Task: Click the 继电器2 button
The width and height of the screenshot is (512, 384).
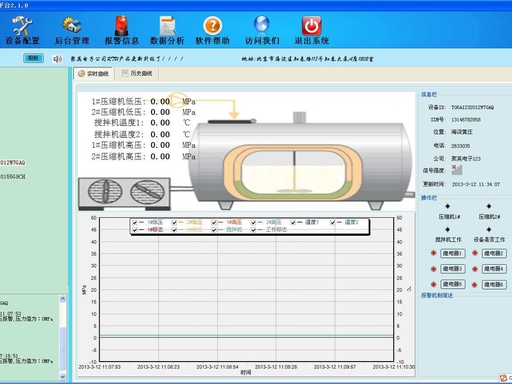Action: [x=494, y=253]
